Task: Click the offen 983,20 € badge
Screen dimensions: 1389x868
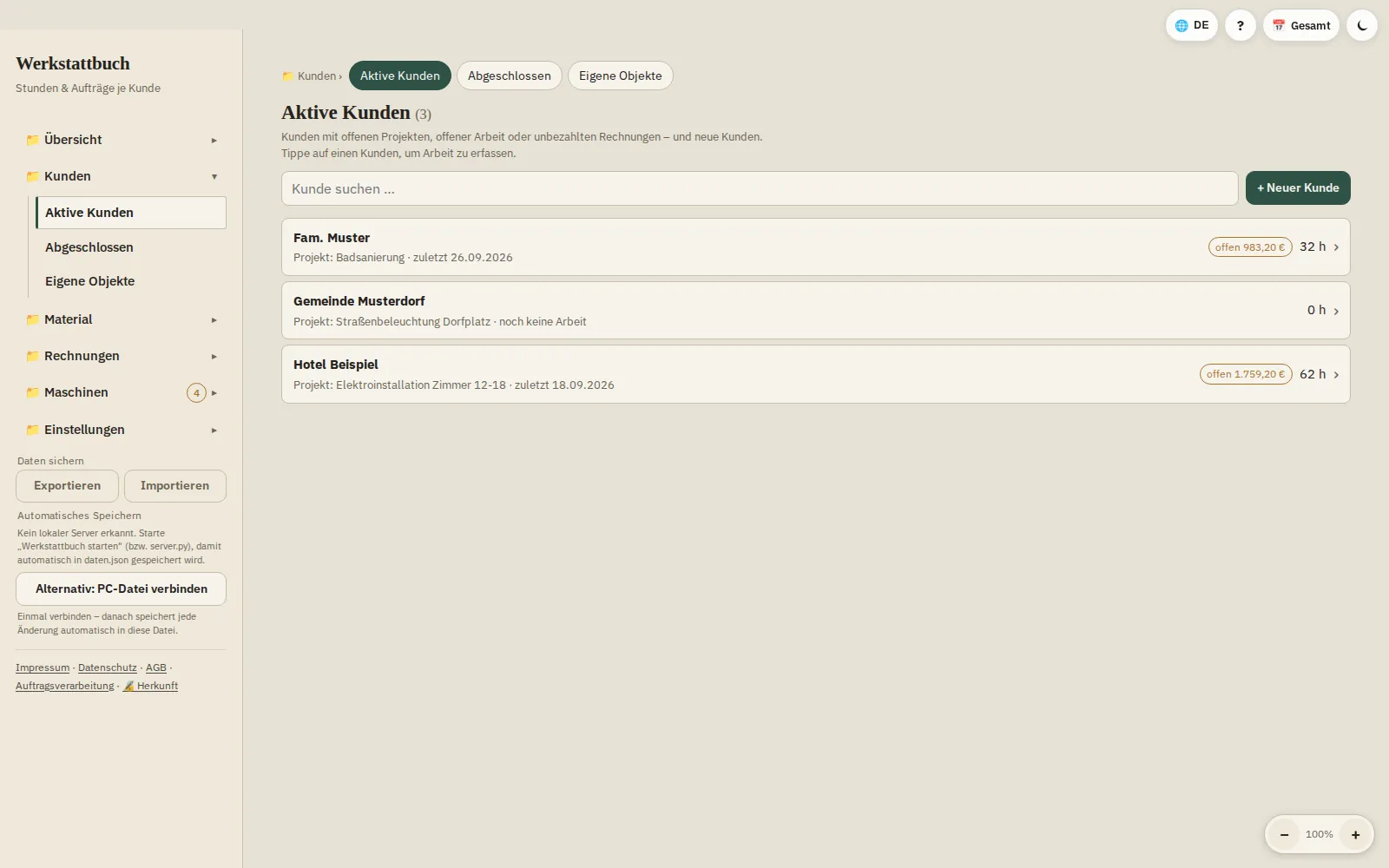Action: pyautogui.click(x=1250, y=247)
